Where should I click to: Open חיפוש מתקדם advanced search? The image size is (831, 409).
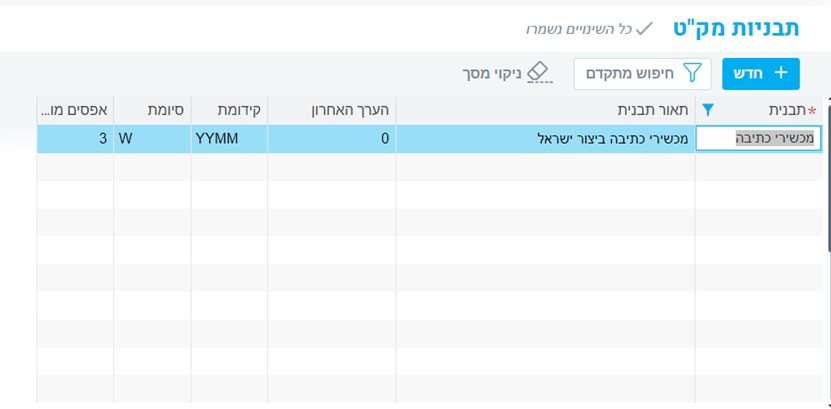[x=640, y=73]
